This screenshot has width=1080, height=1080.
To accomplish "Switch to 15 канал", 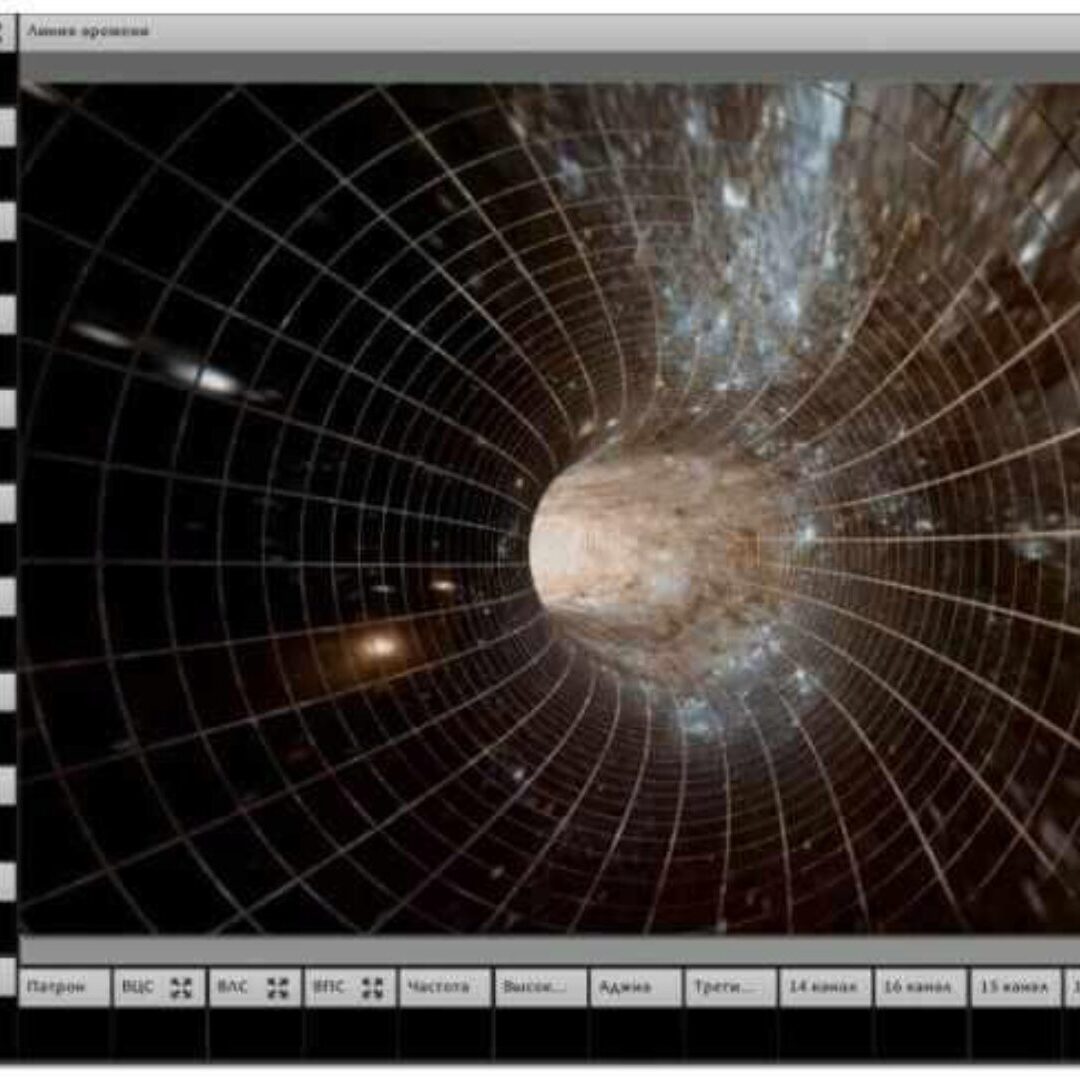I will [x=1015, y=987].
